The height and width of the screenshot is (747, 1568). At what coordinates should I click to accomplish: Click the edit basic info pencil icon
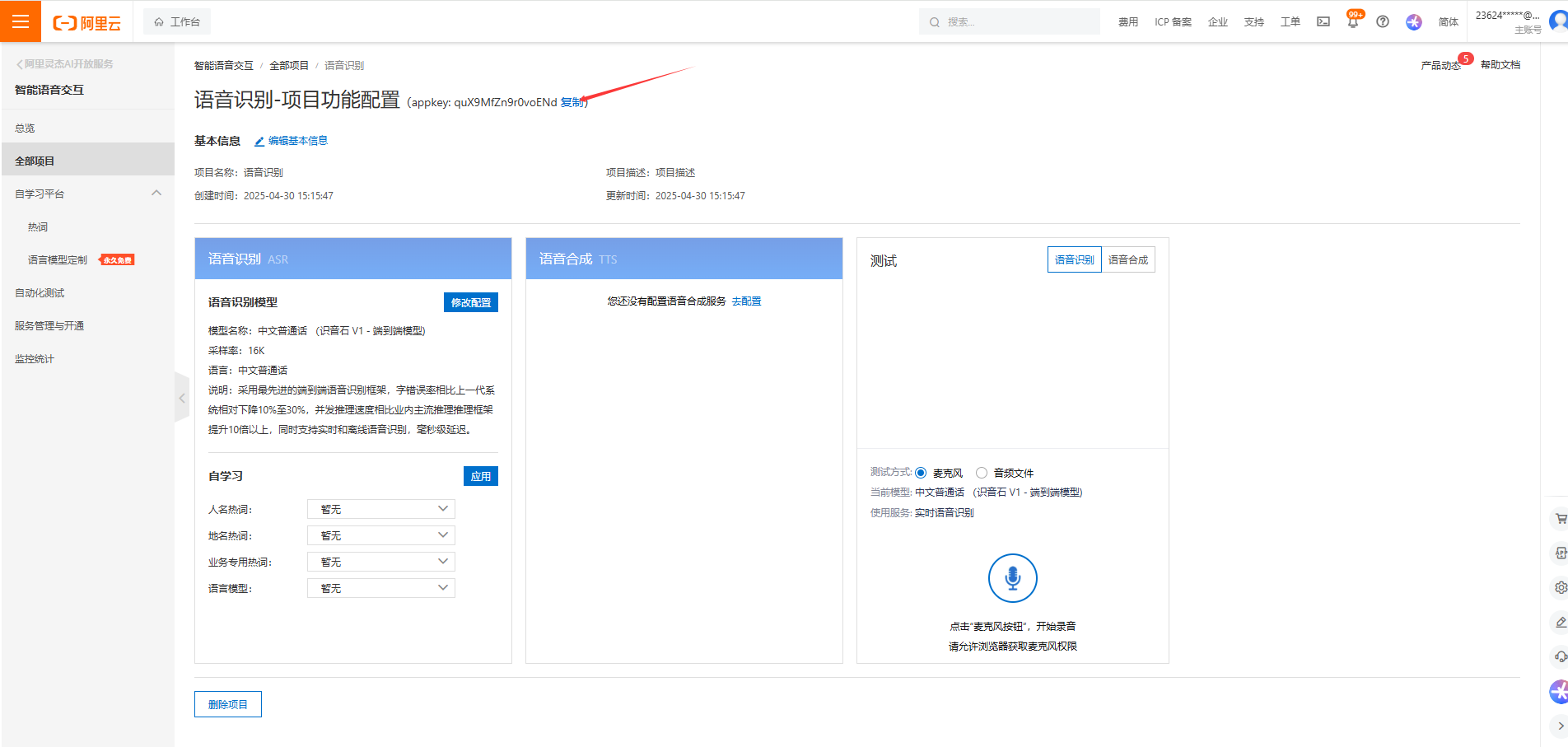[259, 142]
